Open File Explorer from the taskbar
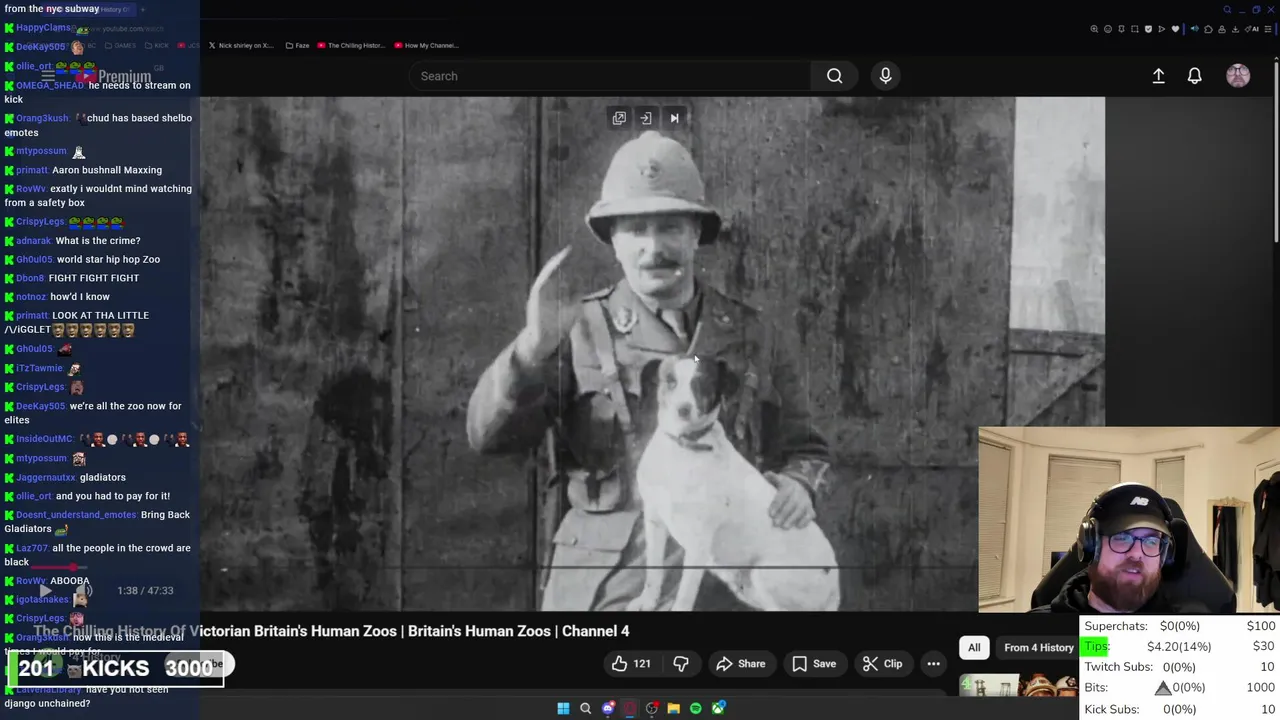This screenshot has height=720, width=1280. click(674, 709)
